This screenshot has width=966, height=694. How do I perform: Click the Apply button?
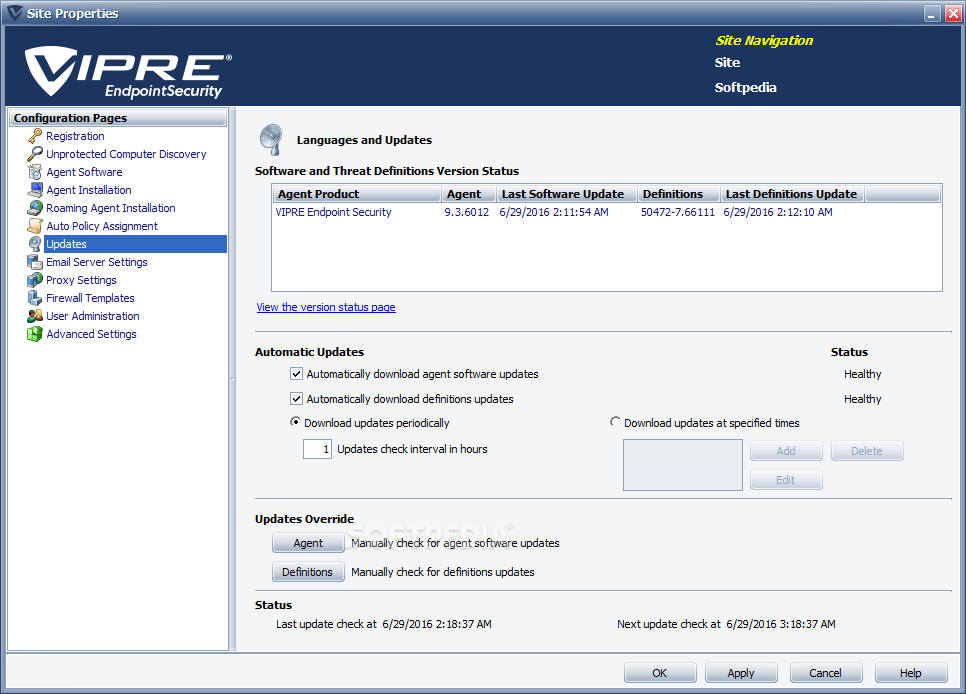point(741,673)
